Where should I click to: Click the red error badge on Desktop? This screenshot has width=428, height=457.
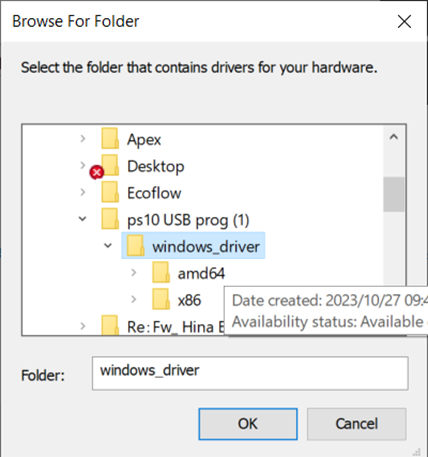point(97,172)
